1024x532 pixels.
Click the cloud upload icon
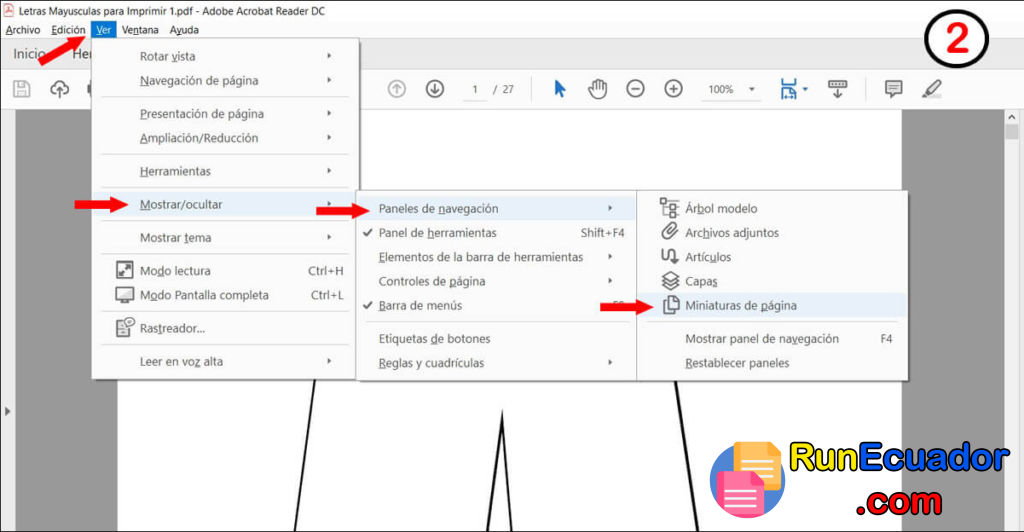tap(59, 89)
